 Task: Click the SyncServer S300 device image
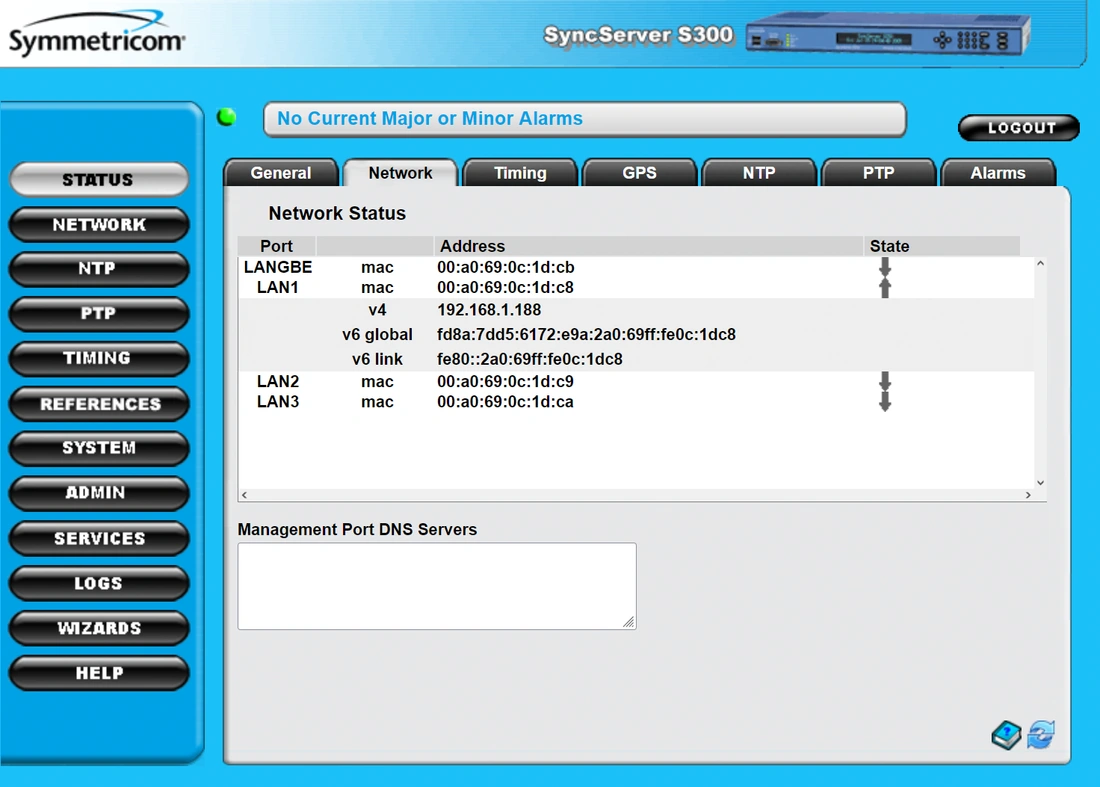(x=888, y=37)
